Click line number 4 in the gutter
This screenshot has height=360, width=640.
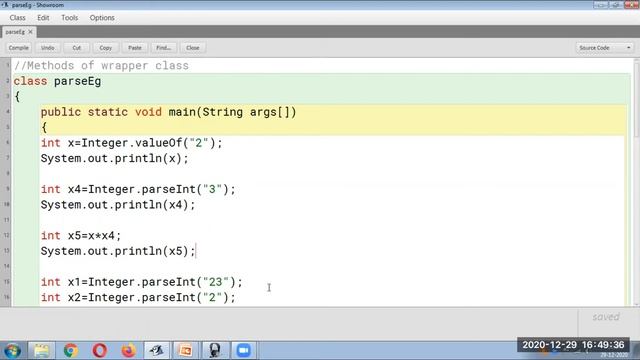point(7,111)
